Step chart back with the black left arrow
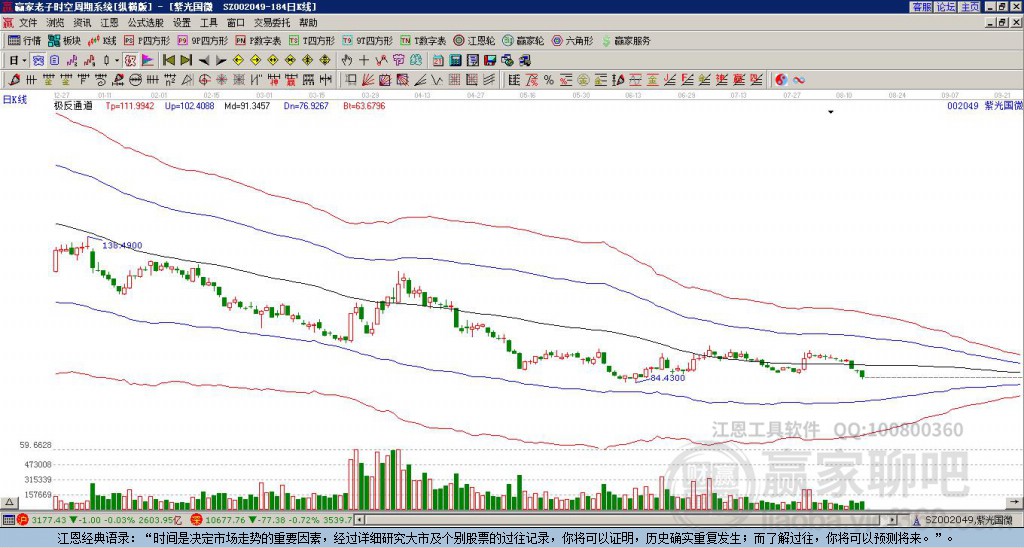Image resolution: width=1024 pixels, height=548 pixels. tap(203, 61)
